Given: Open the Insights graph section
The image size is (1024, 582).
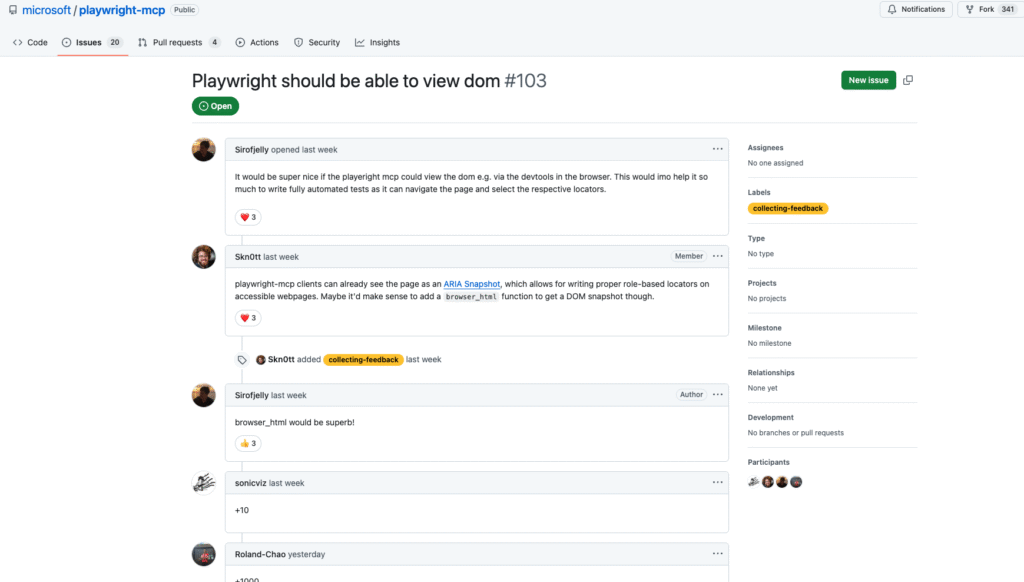Looking at the screenshot, I should (x=359, y=42).
